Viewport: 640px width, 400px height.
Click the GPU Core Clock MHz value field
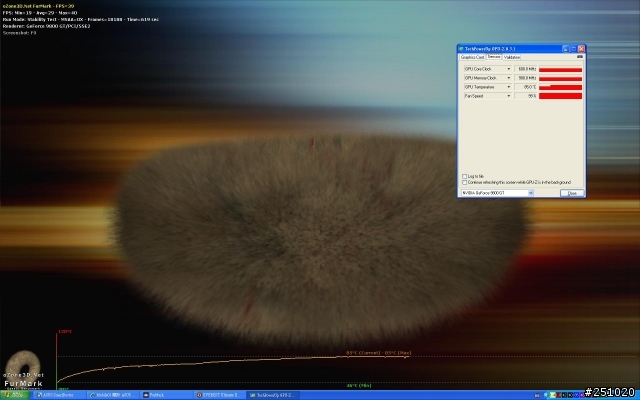(525, 69)
